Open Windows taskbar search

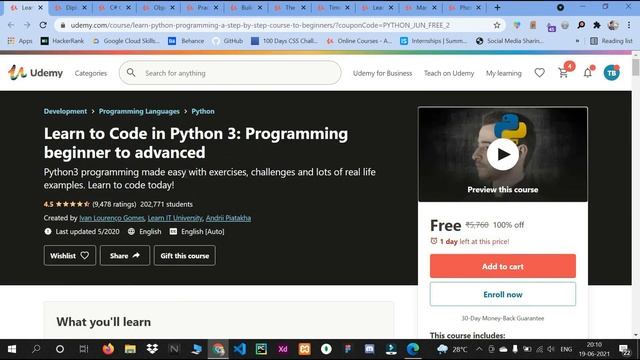click(36, 349)
